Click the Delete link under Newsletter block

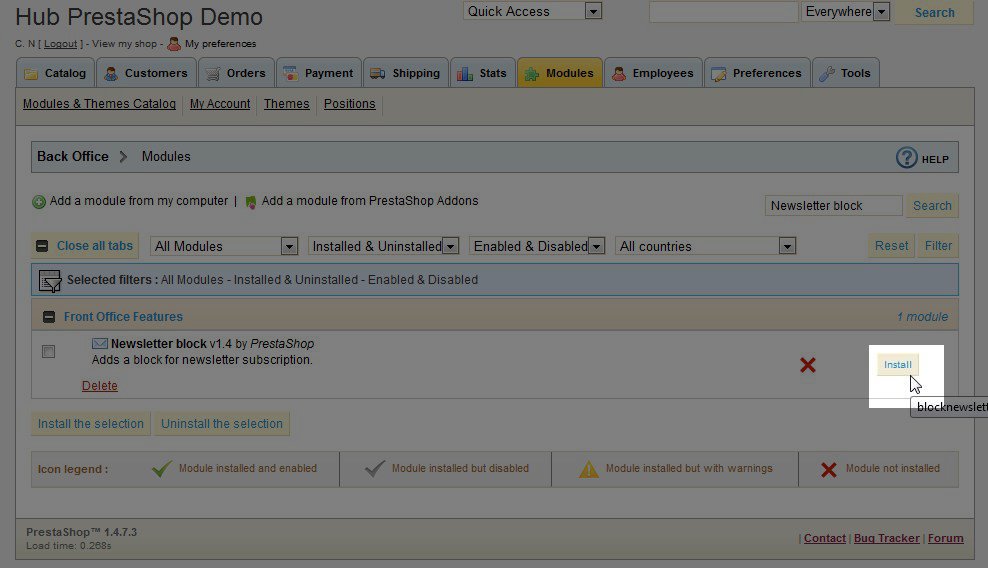click(x=99, y=386)
